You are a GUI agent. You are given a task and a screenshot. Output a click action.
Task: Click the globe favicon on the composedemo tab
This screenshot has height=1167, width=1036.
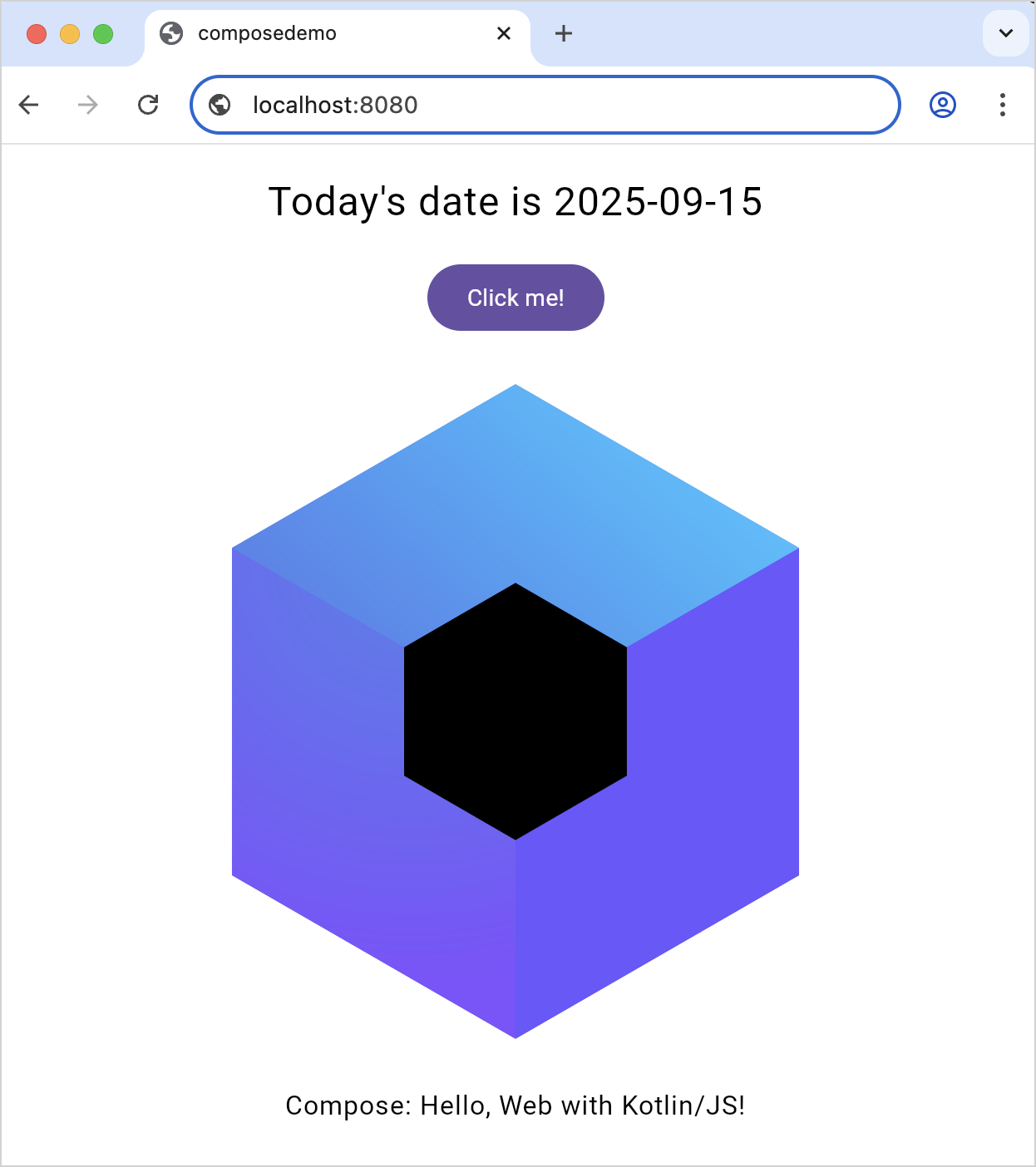click(x=172, y=33)
